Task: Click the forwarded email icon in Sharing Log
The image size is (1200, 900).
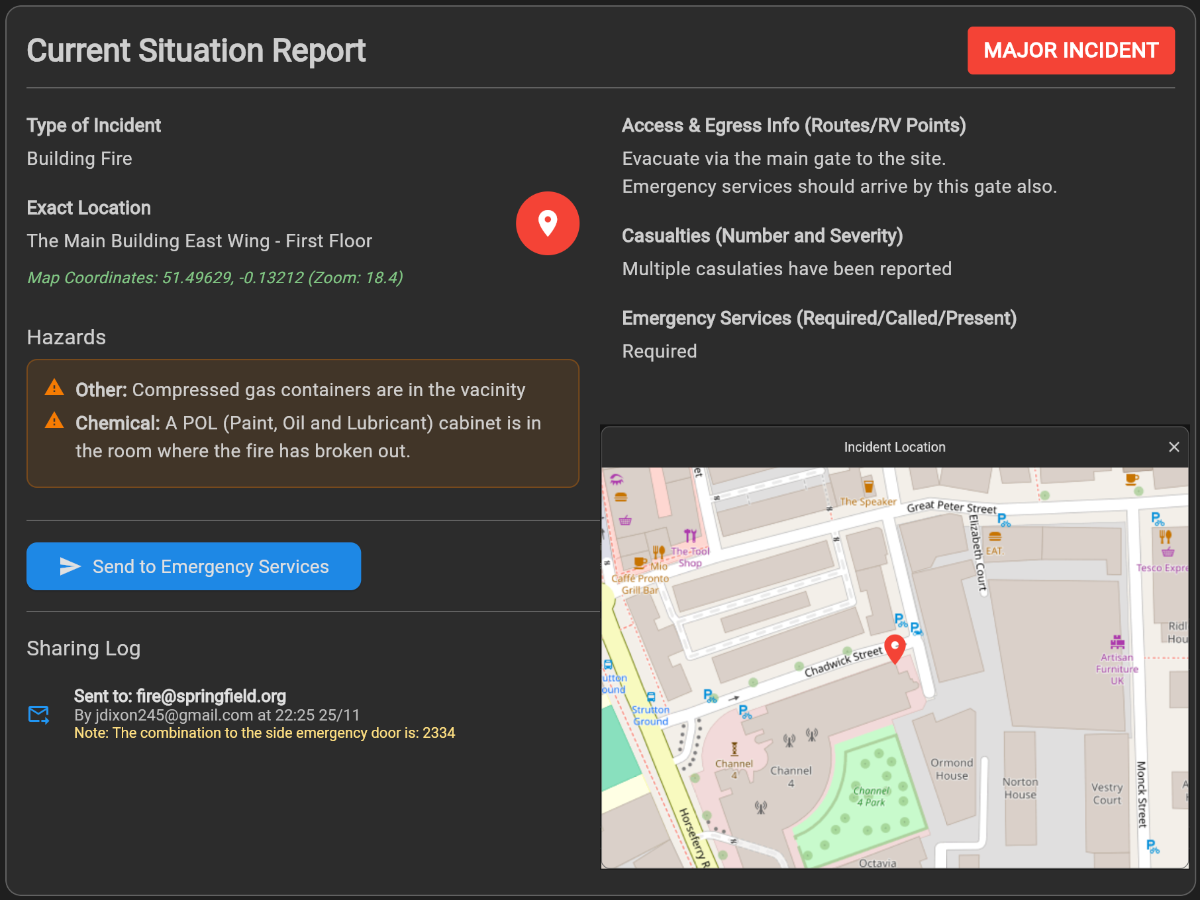Action: (x=39, y=714)
